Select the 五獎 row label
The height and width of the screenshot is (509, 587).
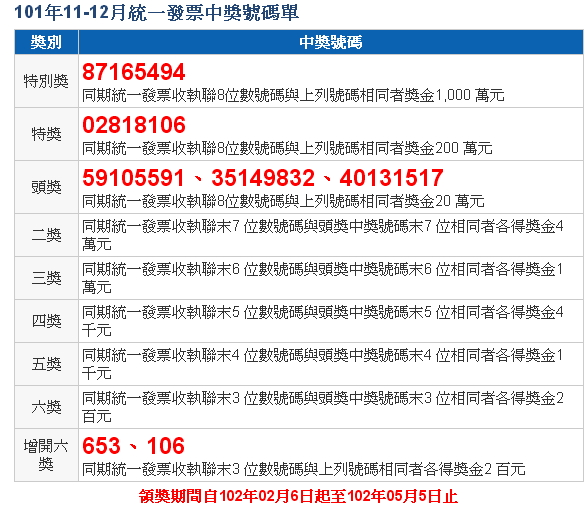pos(46,364)
